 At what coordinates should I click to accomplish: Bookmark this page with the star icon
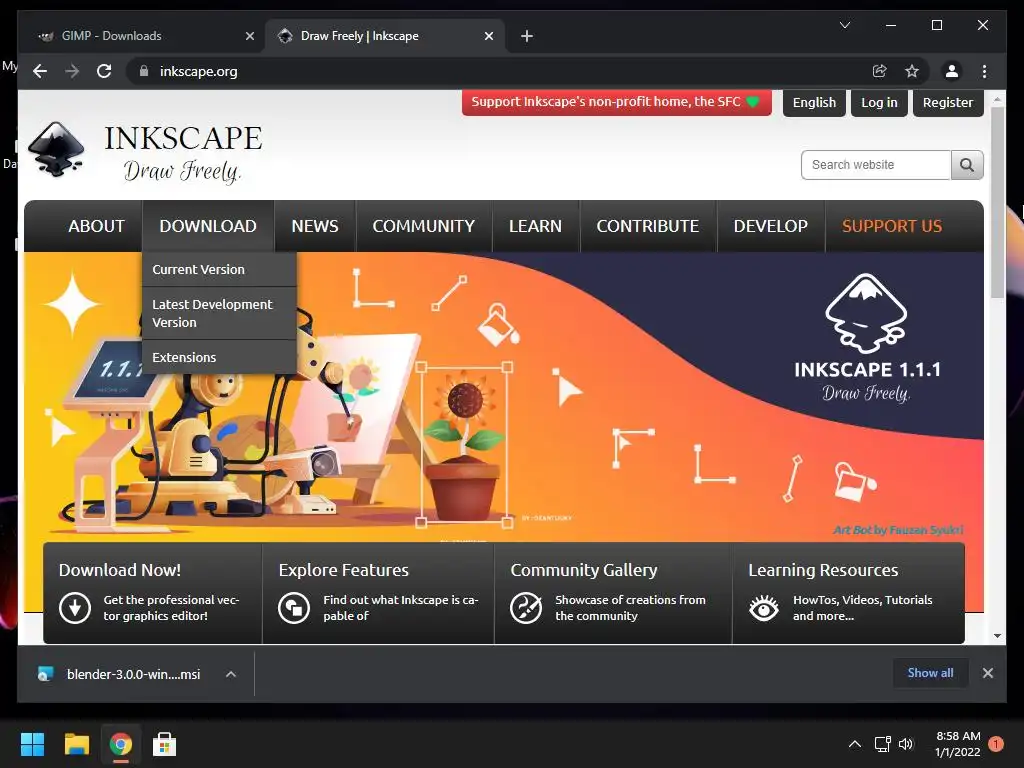[x=912, y=71]
